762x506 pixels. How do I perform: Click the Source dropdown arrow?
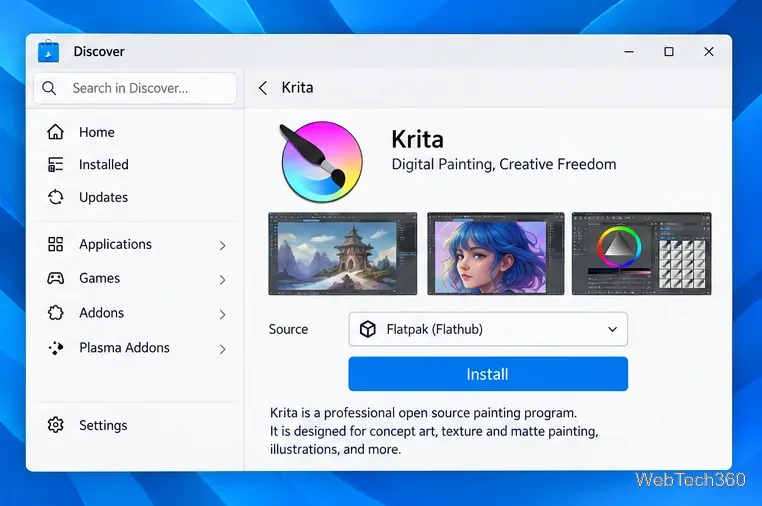(x=612, y=330)
